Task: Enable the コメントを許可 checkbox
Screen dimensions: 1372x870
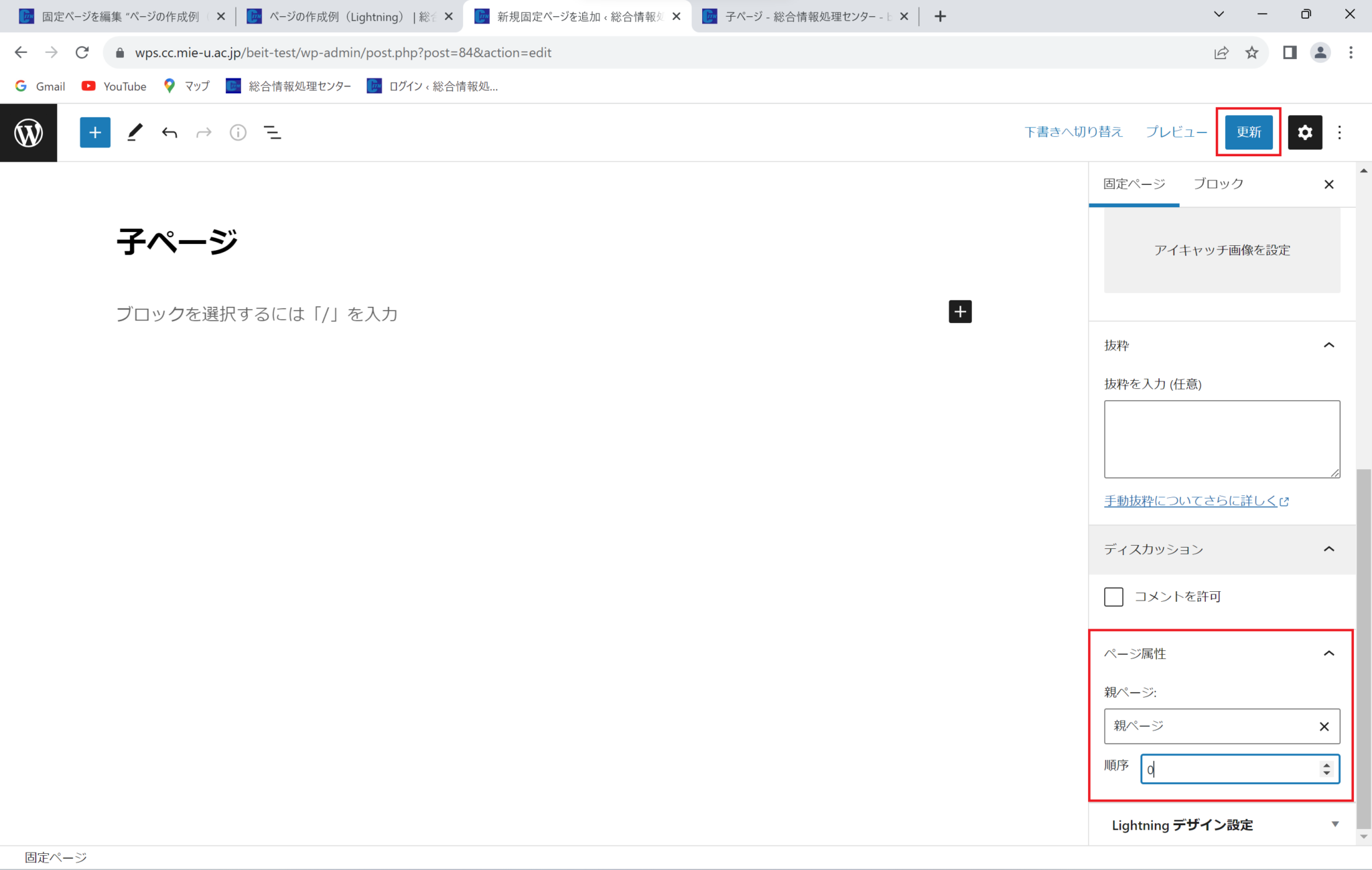Action: point(1113,597)
